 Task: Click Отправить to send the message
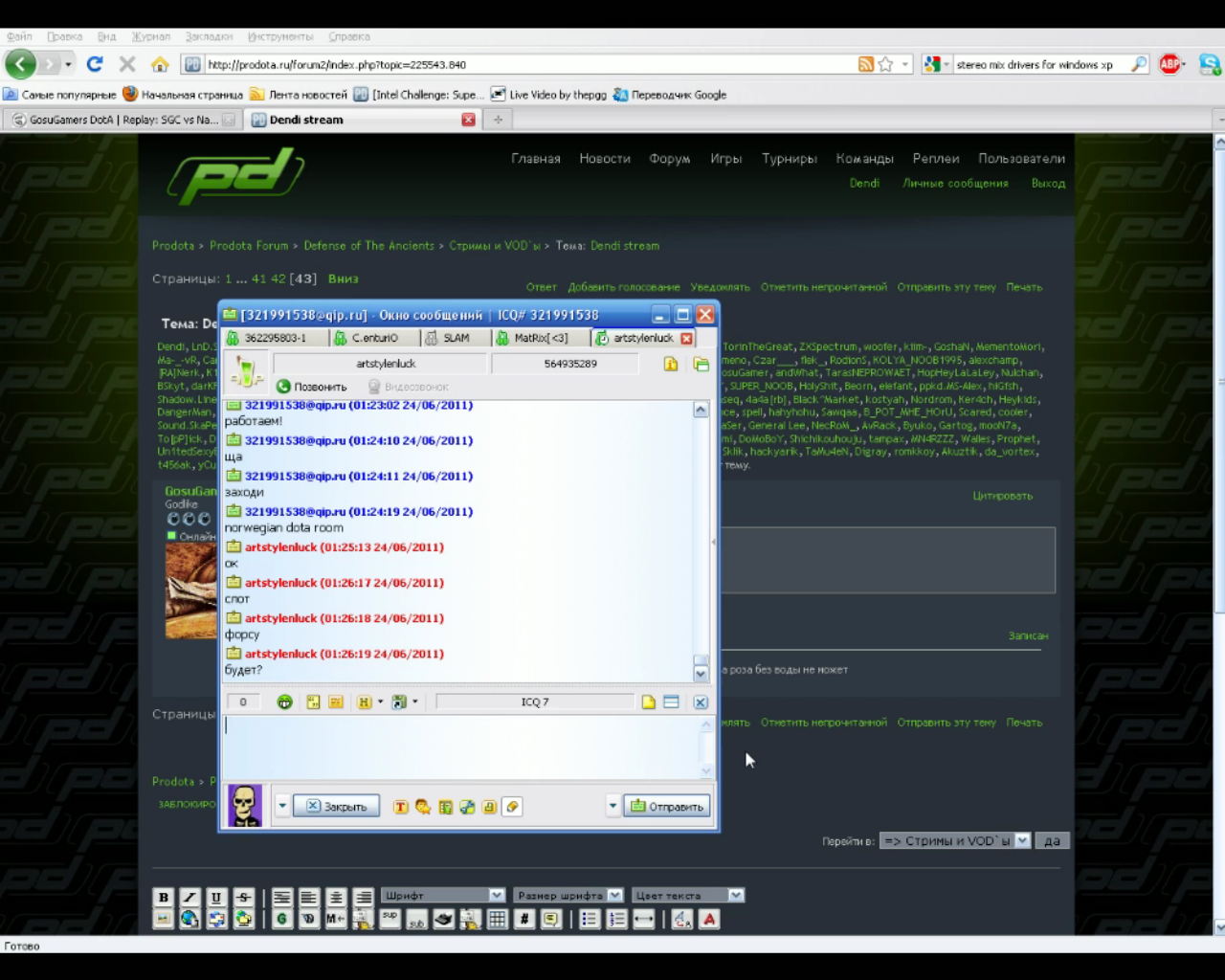coord(667,807)
